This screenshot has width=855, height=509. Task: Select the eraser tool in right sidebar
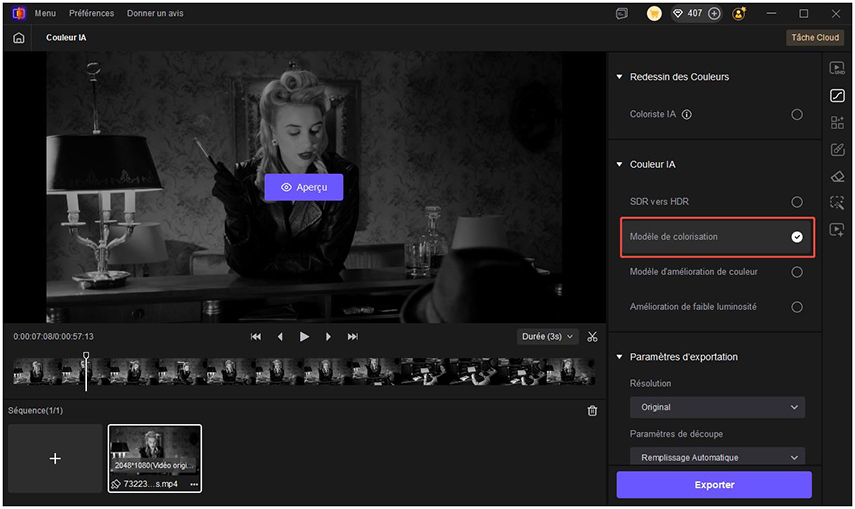(x=837, y=176)
